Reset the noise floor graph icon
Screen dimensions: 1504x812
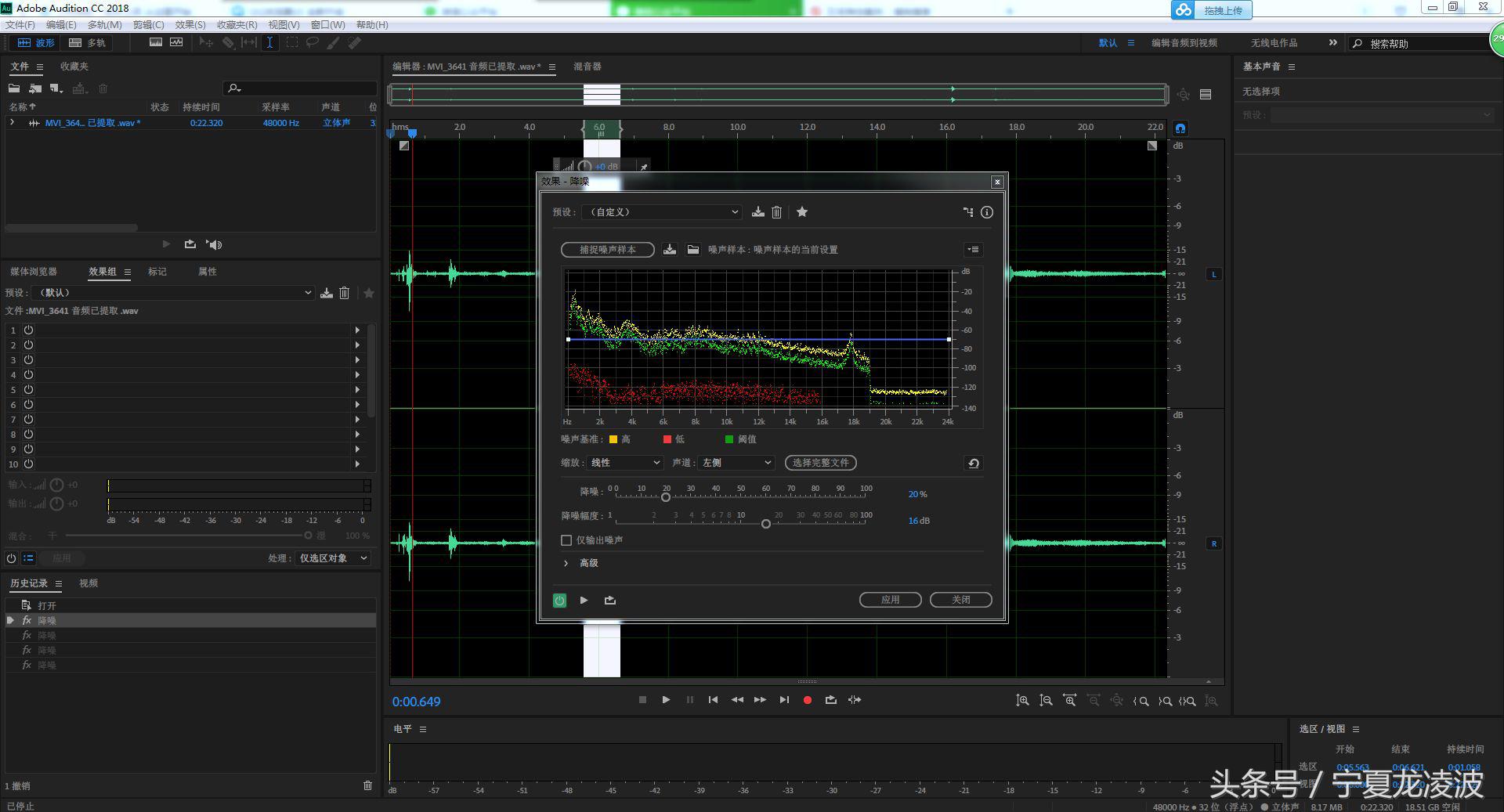point(973,463)
